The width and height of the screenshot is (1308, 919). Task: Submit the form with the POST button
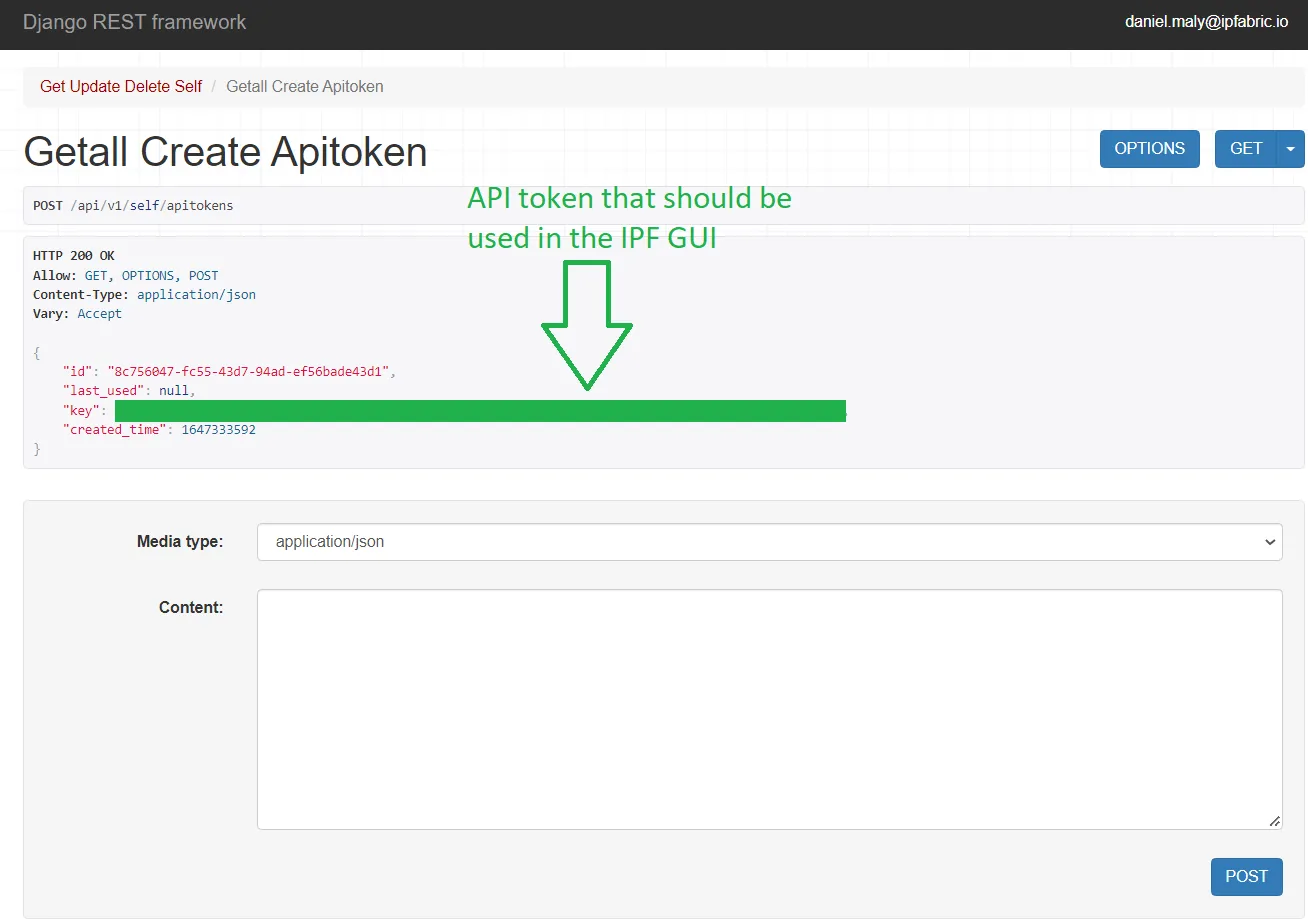pos(1245,876)
